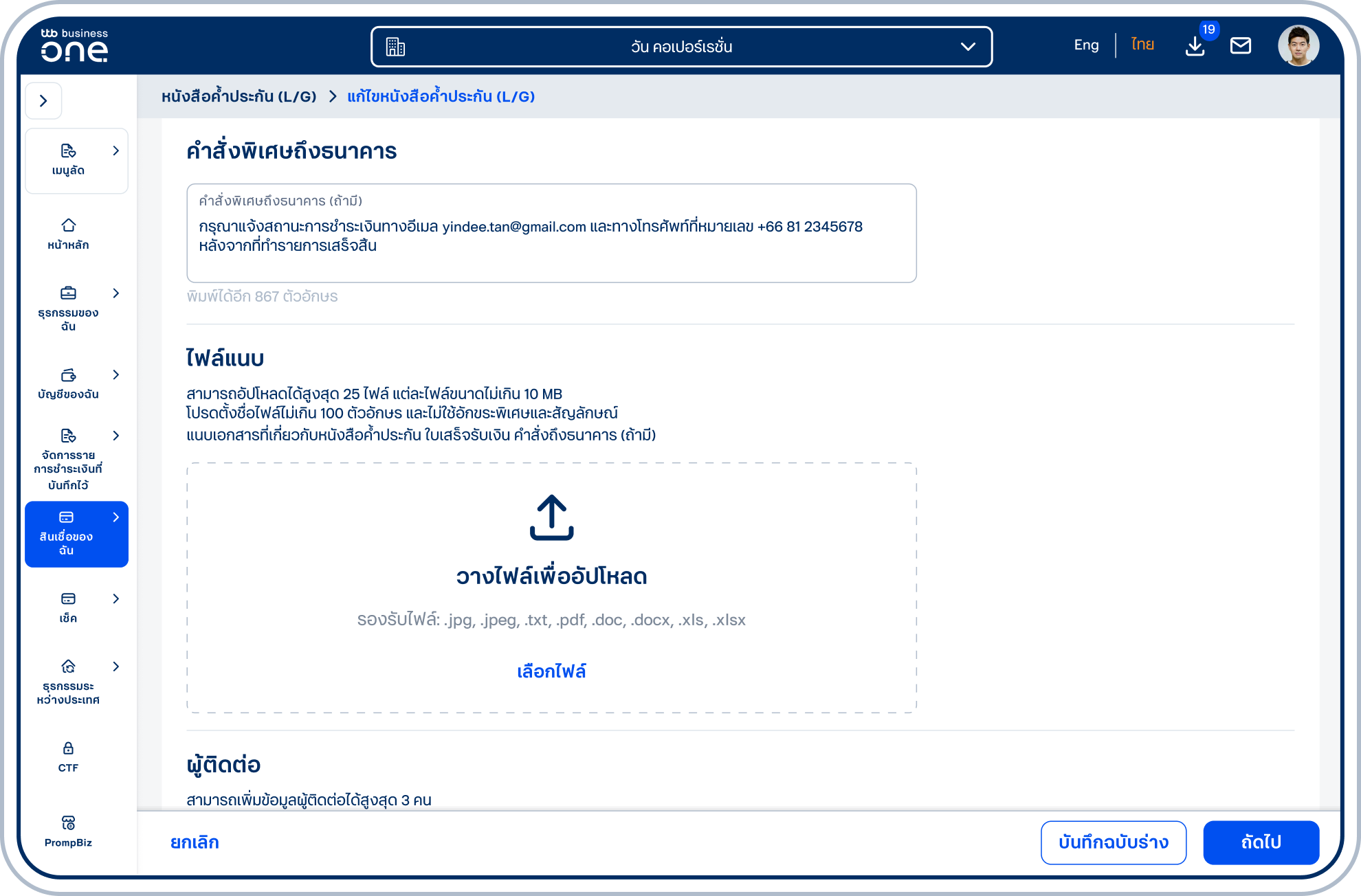Switch language to Eng
1361x896 pixels.
pyautogui.click(x=1086, y=45)
